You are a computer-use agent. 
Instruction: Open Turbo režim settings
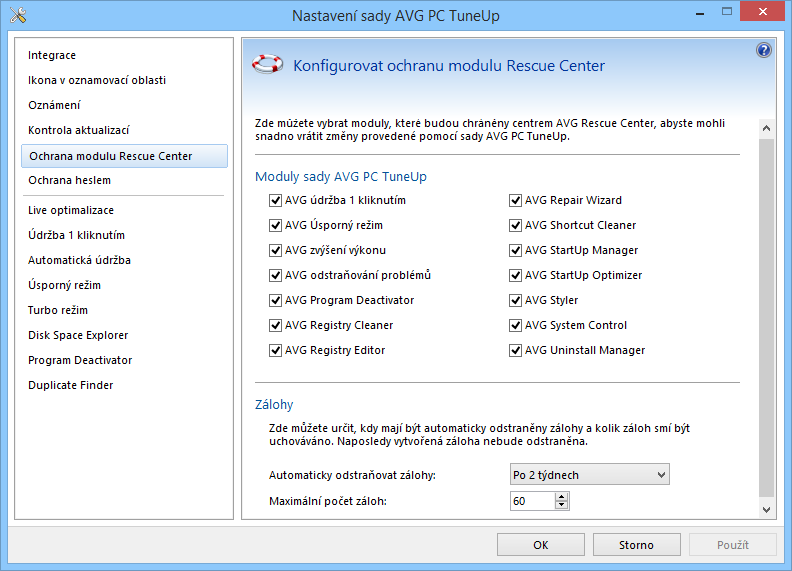click(x=58, y=310)
